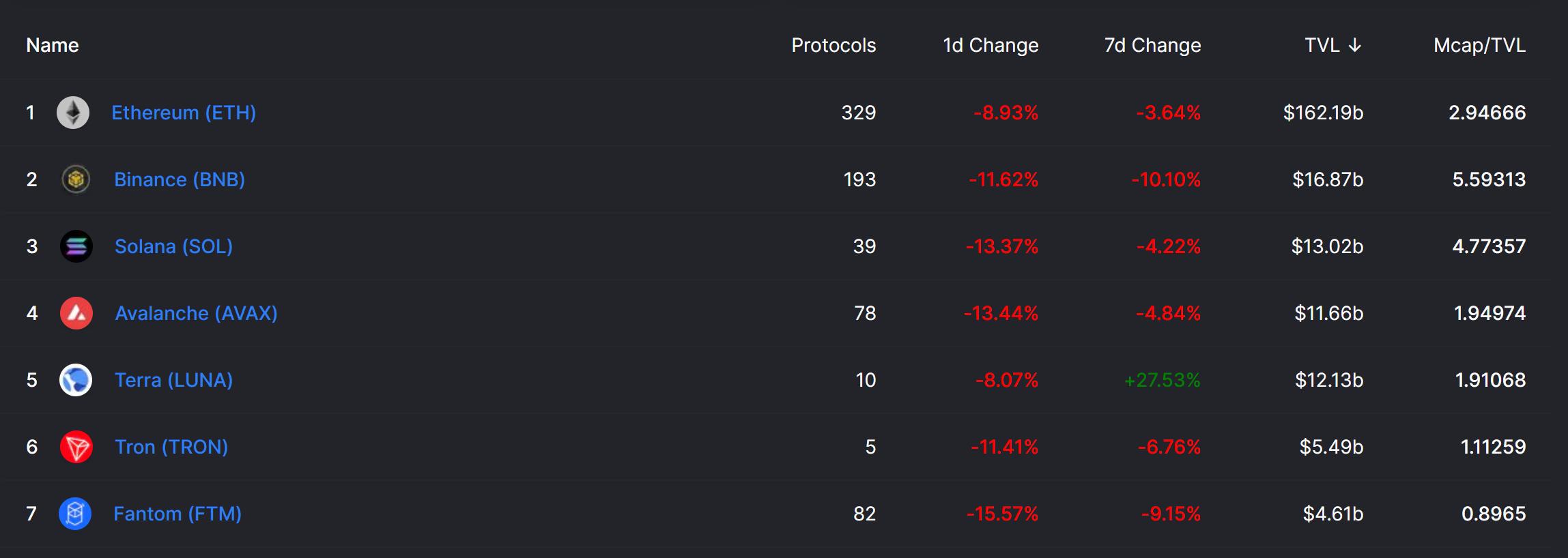Open the Avalanche (AVAX) link

196,313
